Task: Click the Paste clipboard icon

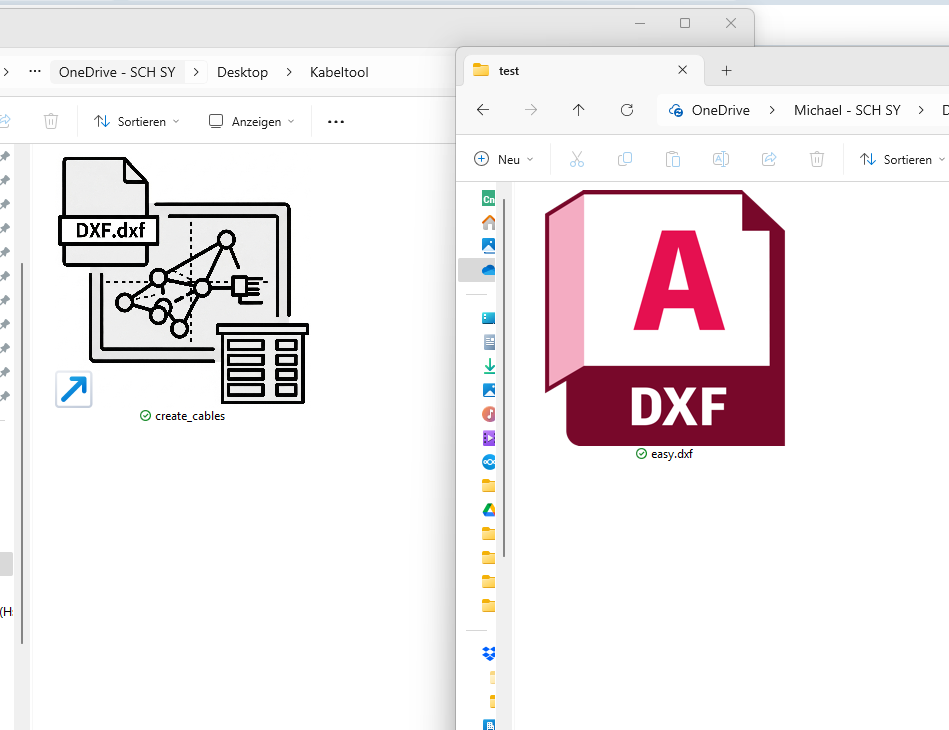Action: click(x=672, y=159)
